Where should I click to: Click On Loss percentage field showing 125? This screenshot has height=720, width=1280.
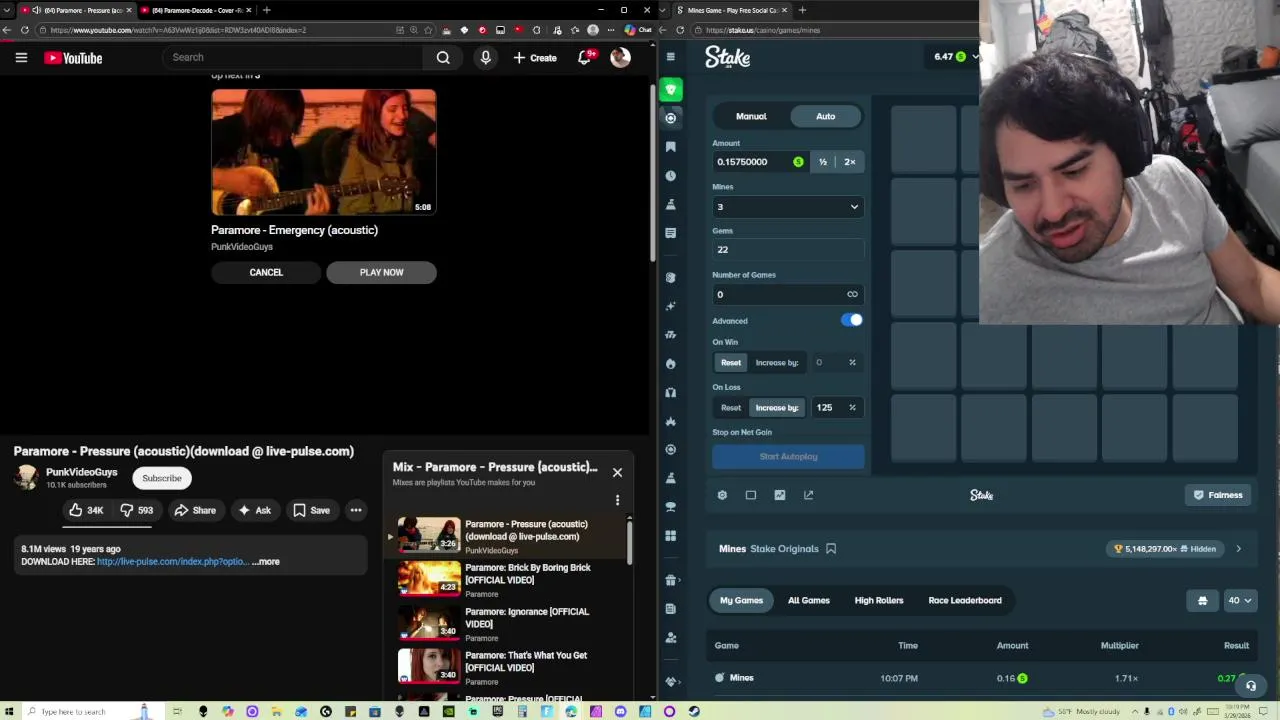[838, 407]
